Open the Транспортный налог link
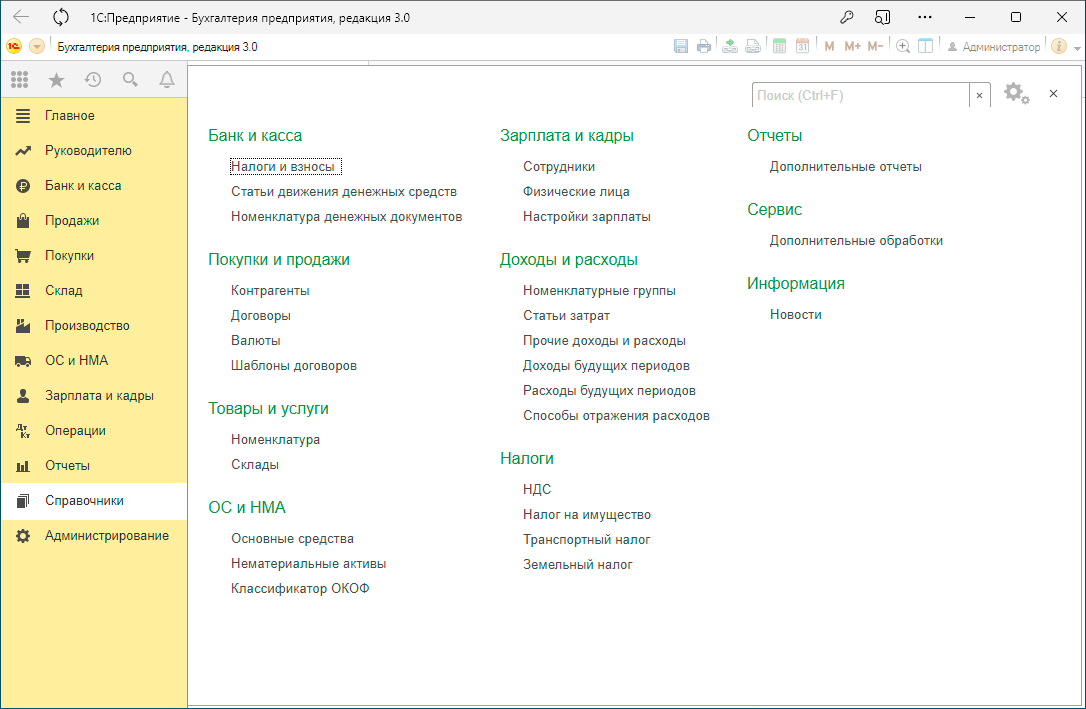 coord(586,540)
